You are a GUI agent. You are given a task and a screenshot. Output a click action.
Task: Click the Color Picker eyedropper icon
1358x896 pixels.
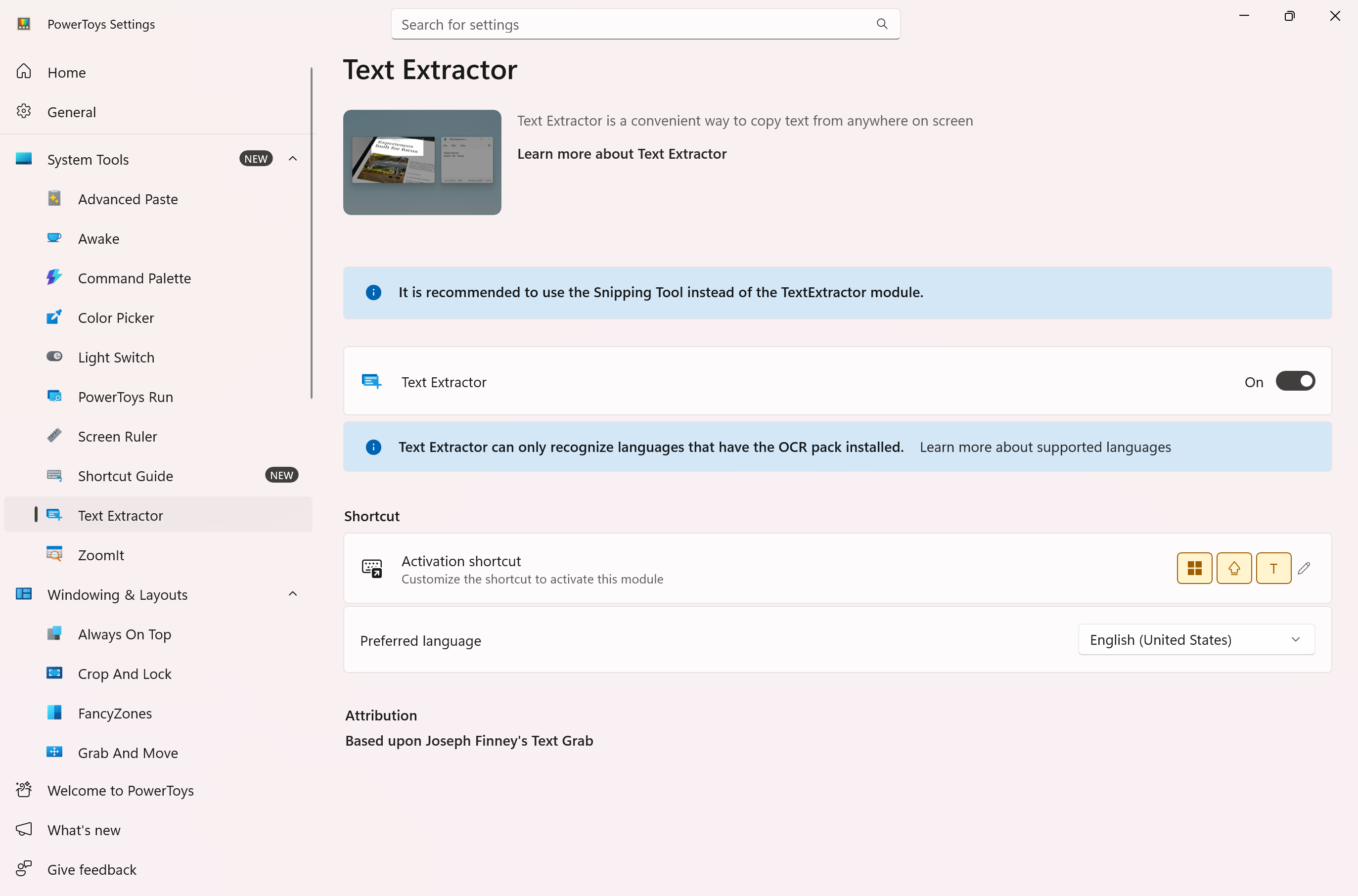pos(54,316)
